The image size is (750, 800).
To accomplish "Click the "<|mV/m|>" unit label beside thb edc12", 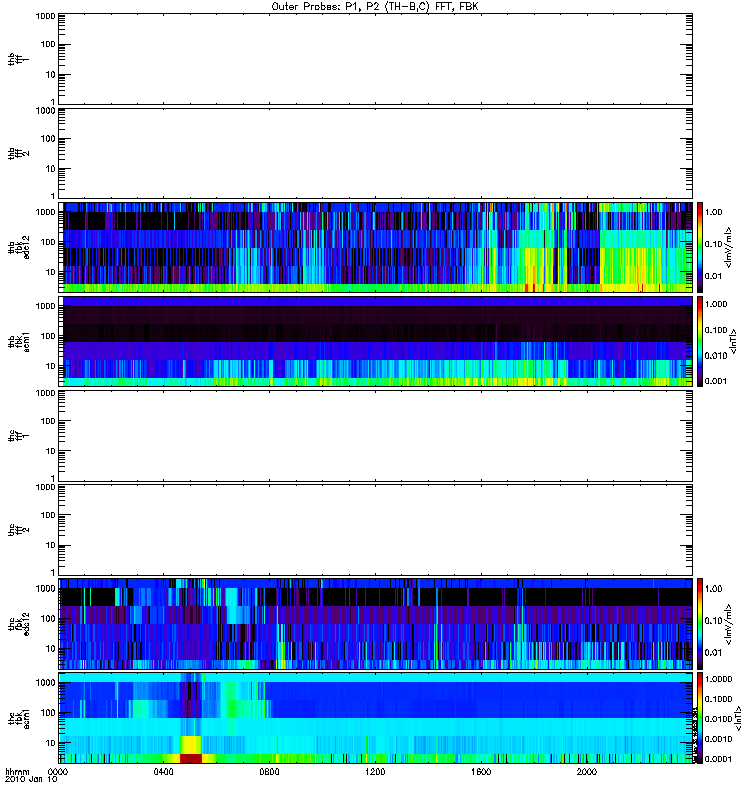I will click(729, 247).
